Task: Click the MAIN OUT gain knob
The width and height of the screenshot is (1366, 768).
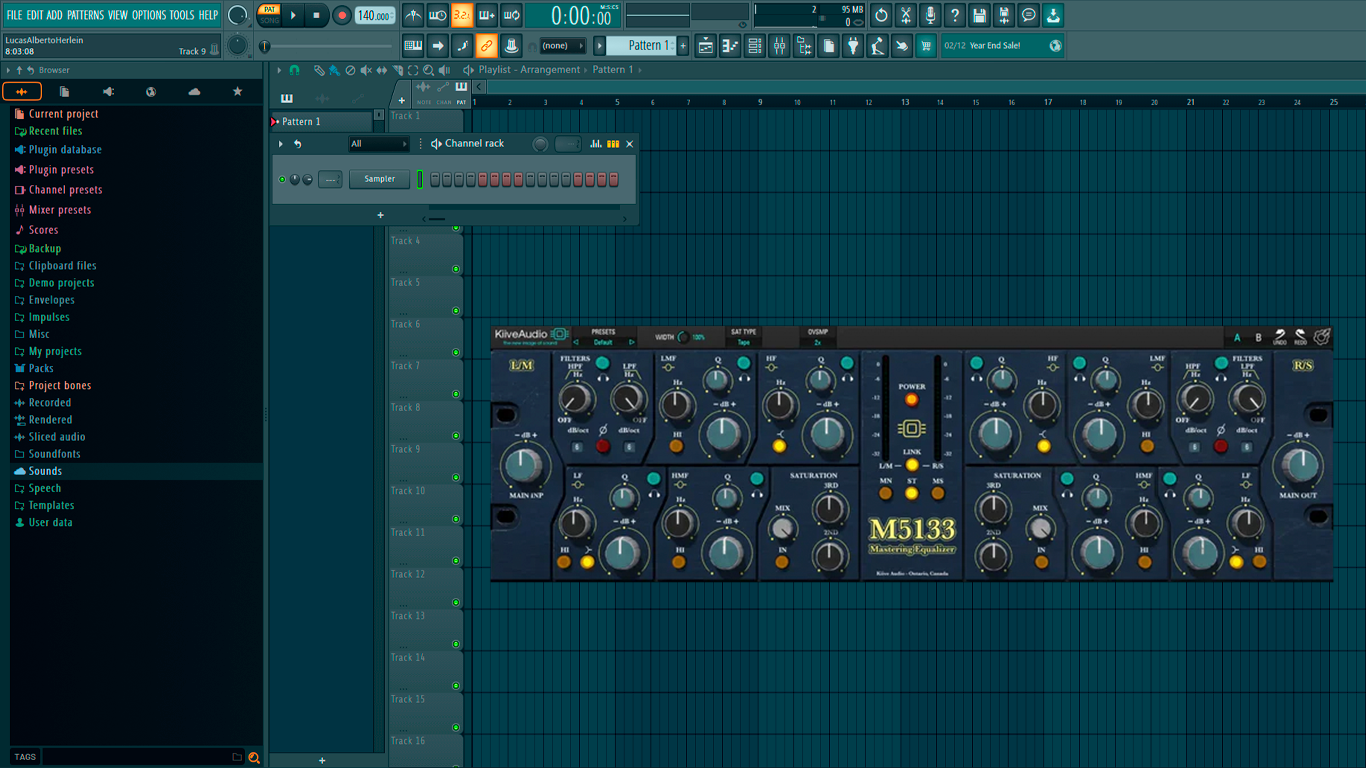Action: [1298, 466]
